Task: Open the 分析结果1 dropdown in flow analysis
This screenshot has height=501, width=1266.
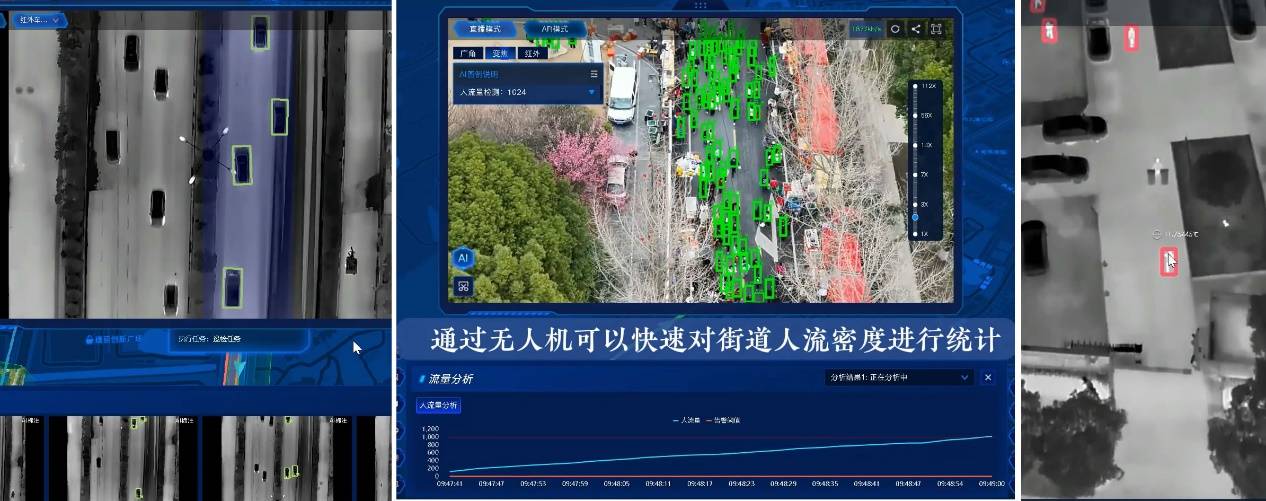Action: (899, 377)
